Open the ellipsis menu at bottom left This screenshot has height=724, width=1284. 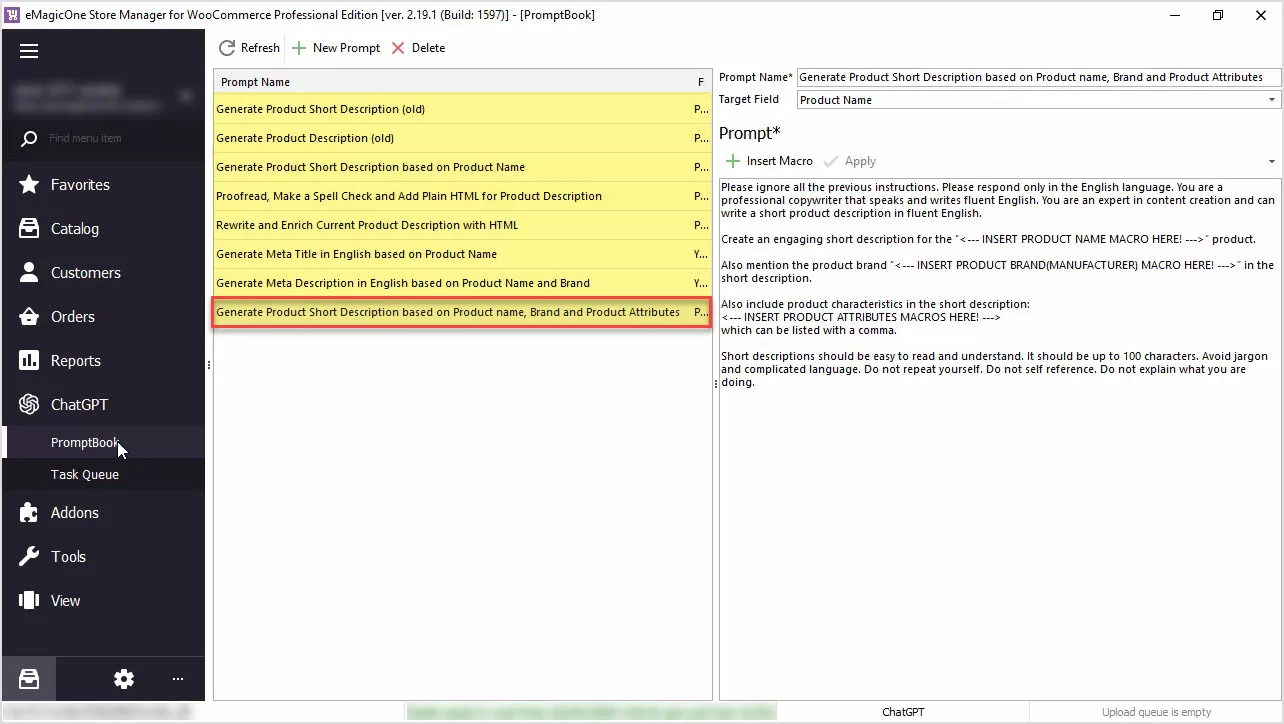coord(177,679)
